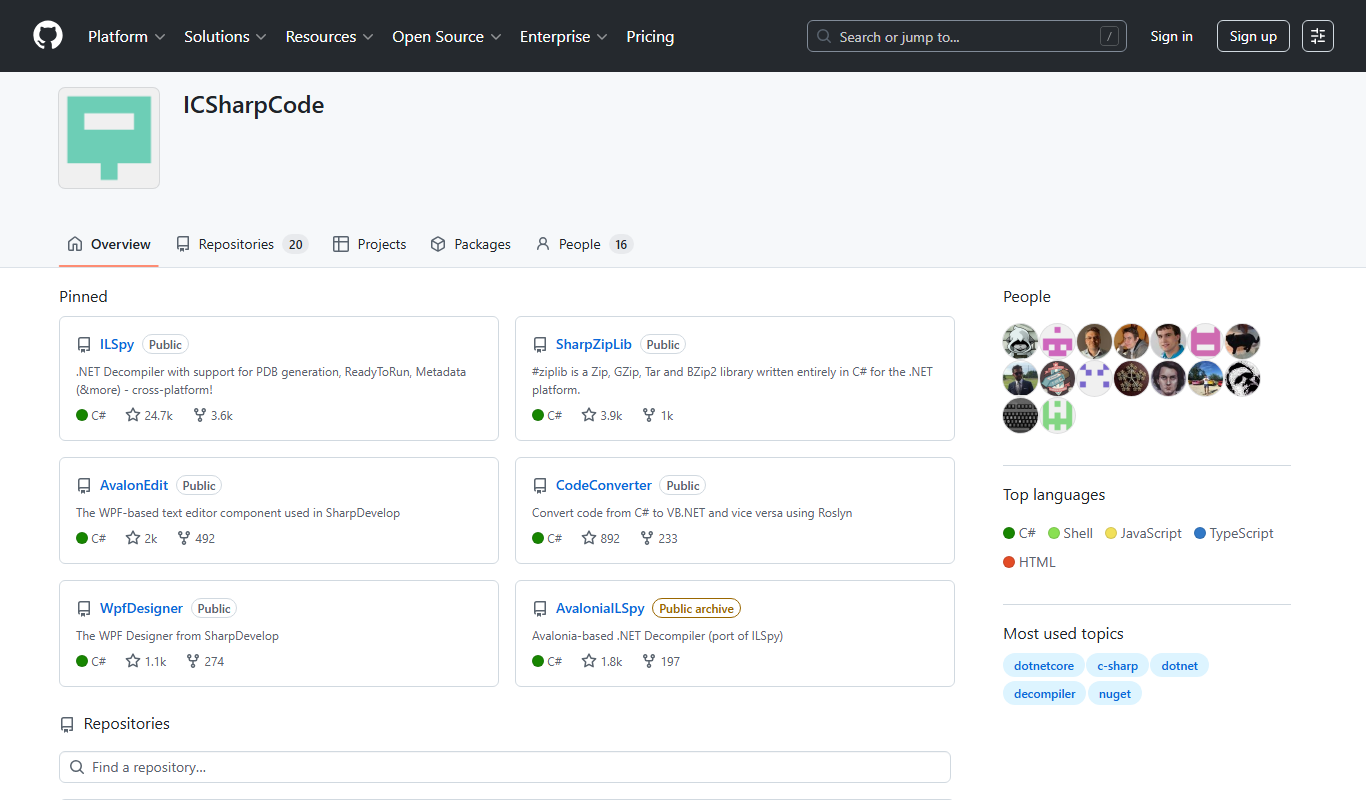Click the star count 1.8k on AvaloniaILSpy
Viewport: 1366px width, 800px height.
pyautogui.click(x=602, y=661)
